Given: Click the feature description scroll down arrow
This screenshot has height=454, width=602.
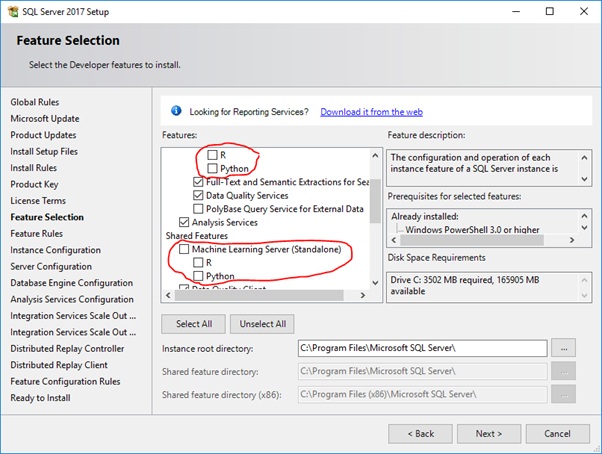Looking at the screenshot, I should [x=584, y=179].
